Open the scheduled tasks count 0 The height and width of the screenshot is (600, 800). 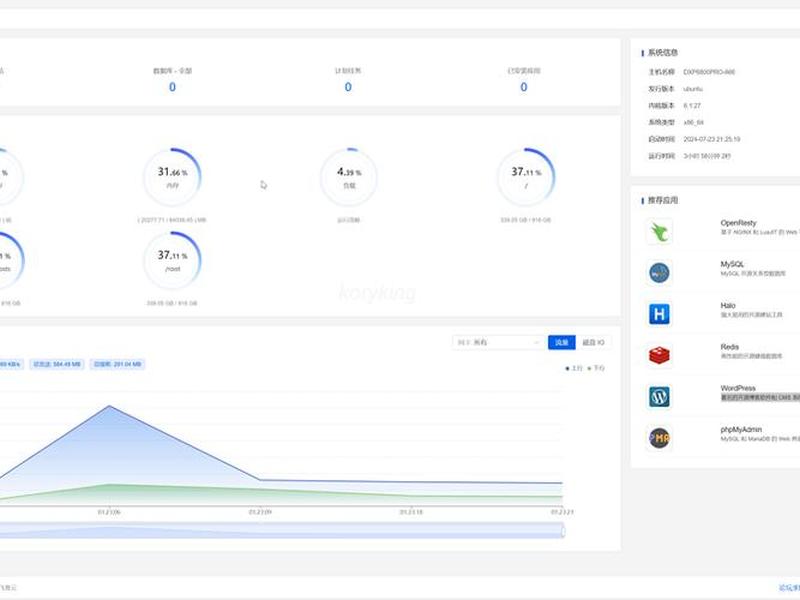[348, 87]
